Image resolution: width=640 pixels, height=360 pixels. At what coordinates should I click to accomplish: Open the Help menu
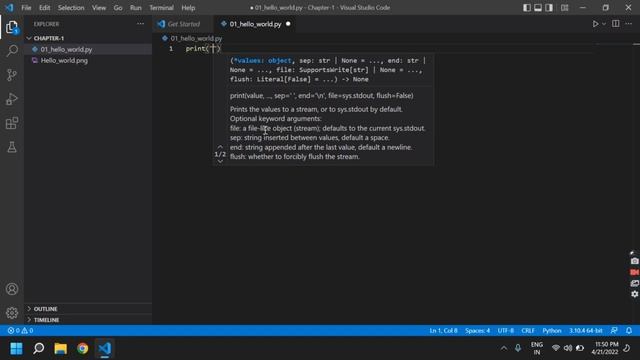pos(188,8)
